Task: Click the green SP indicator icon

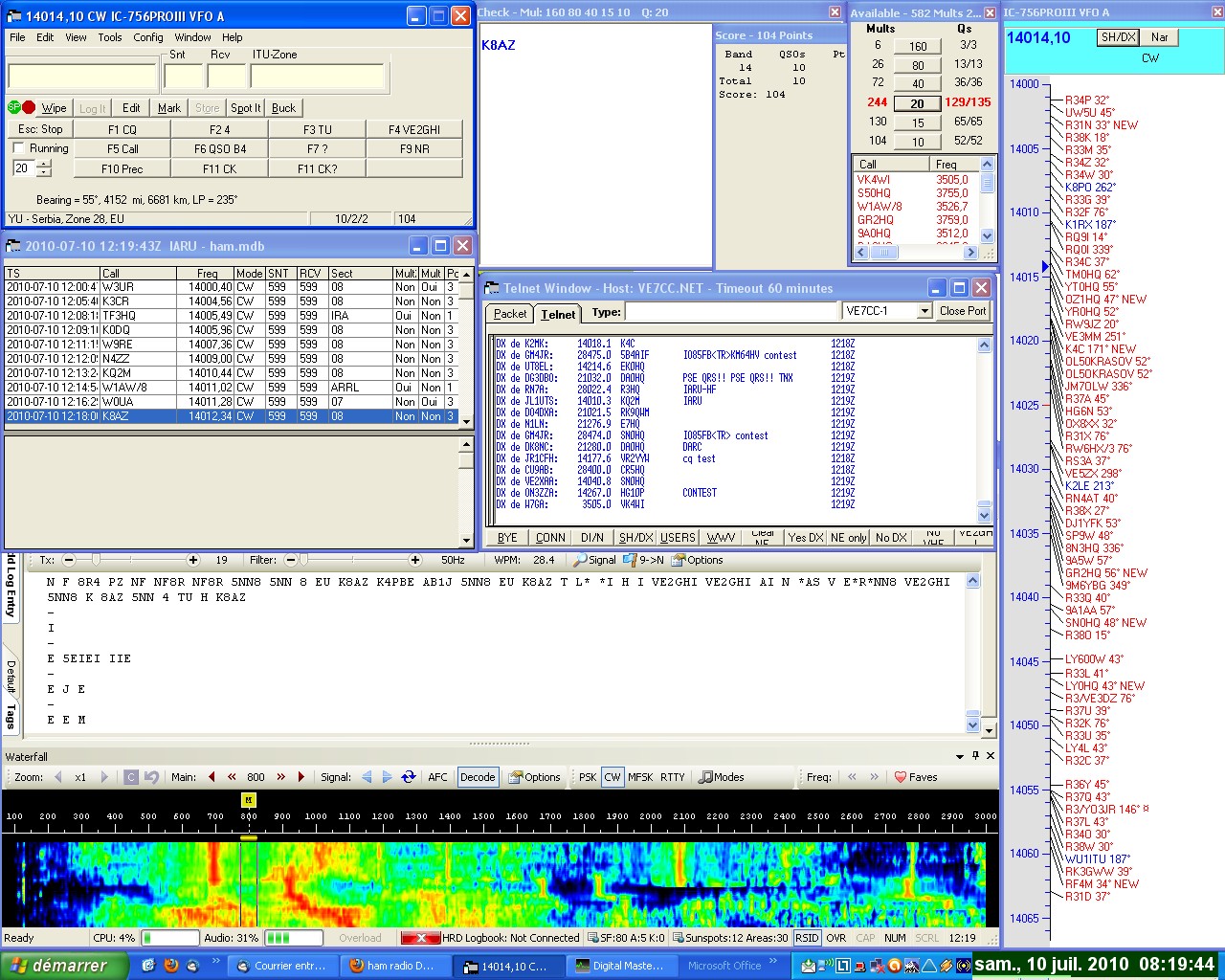Action: point(14,107)
